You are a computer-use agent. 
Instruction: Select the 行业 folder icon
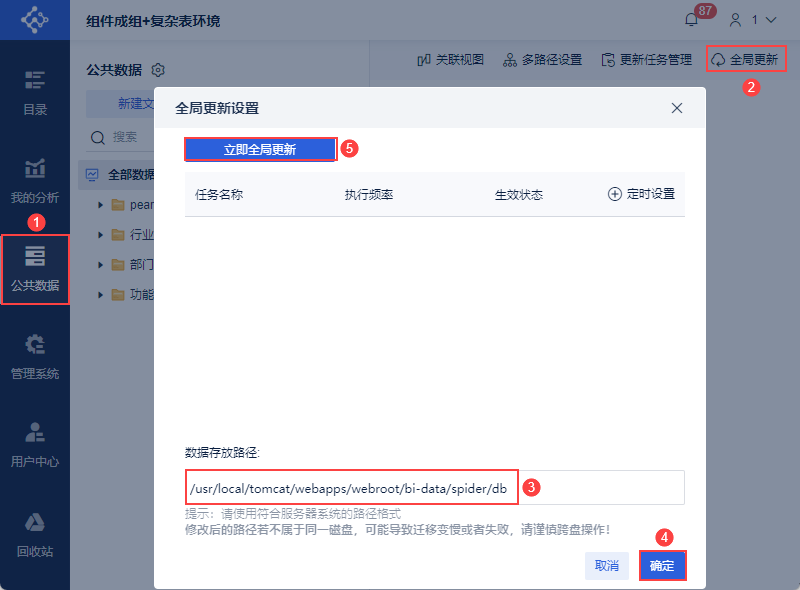[x=118, y=235]
